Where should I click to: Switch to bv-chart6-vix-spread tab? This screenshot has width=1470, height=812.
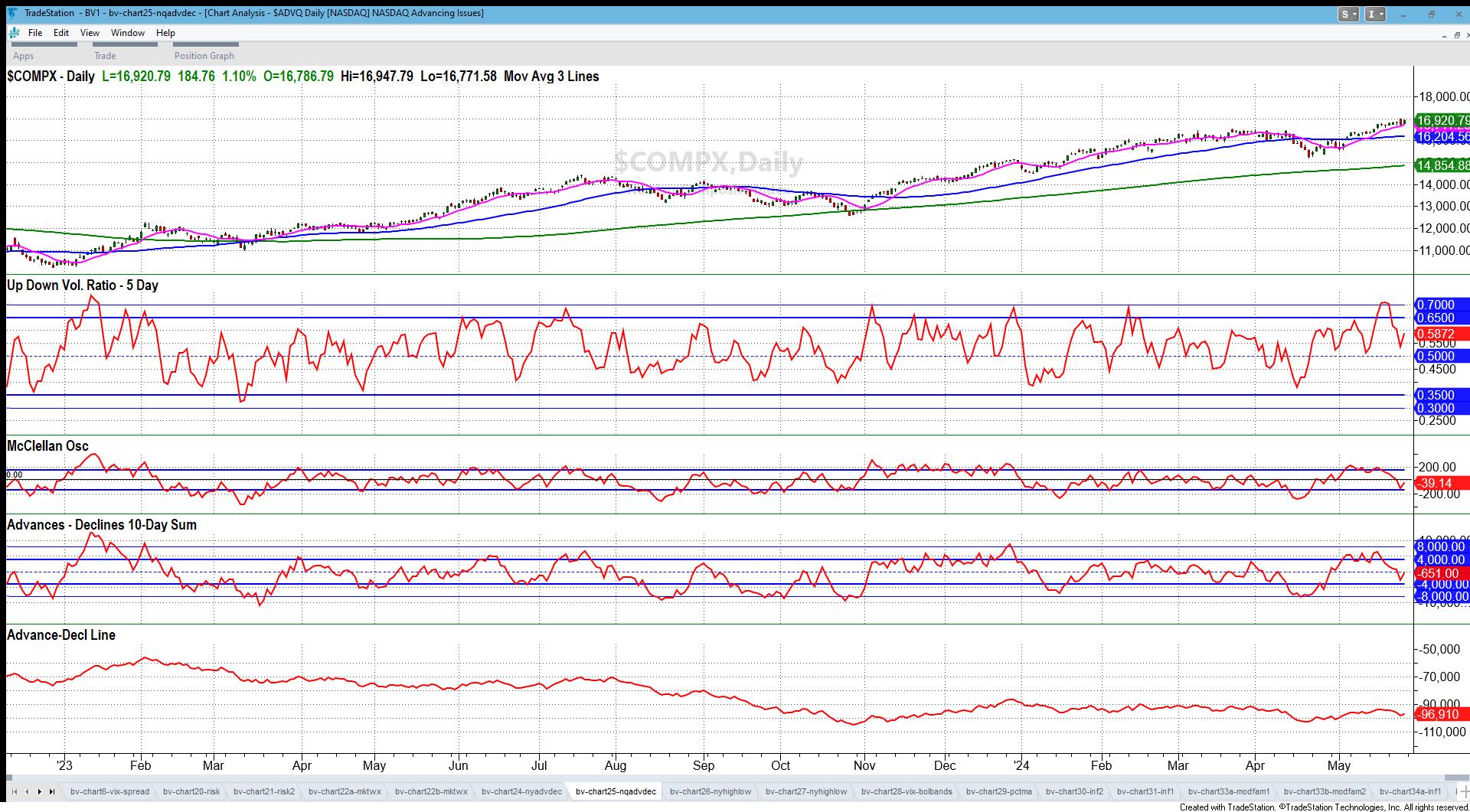click(109, 791)
